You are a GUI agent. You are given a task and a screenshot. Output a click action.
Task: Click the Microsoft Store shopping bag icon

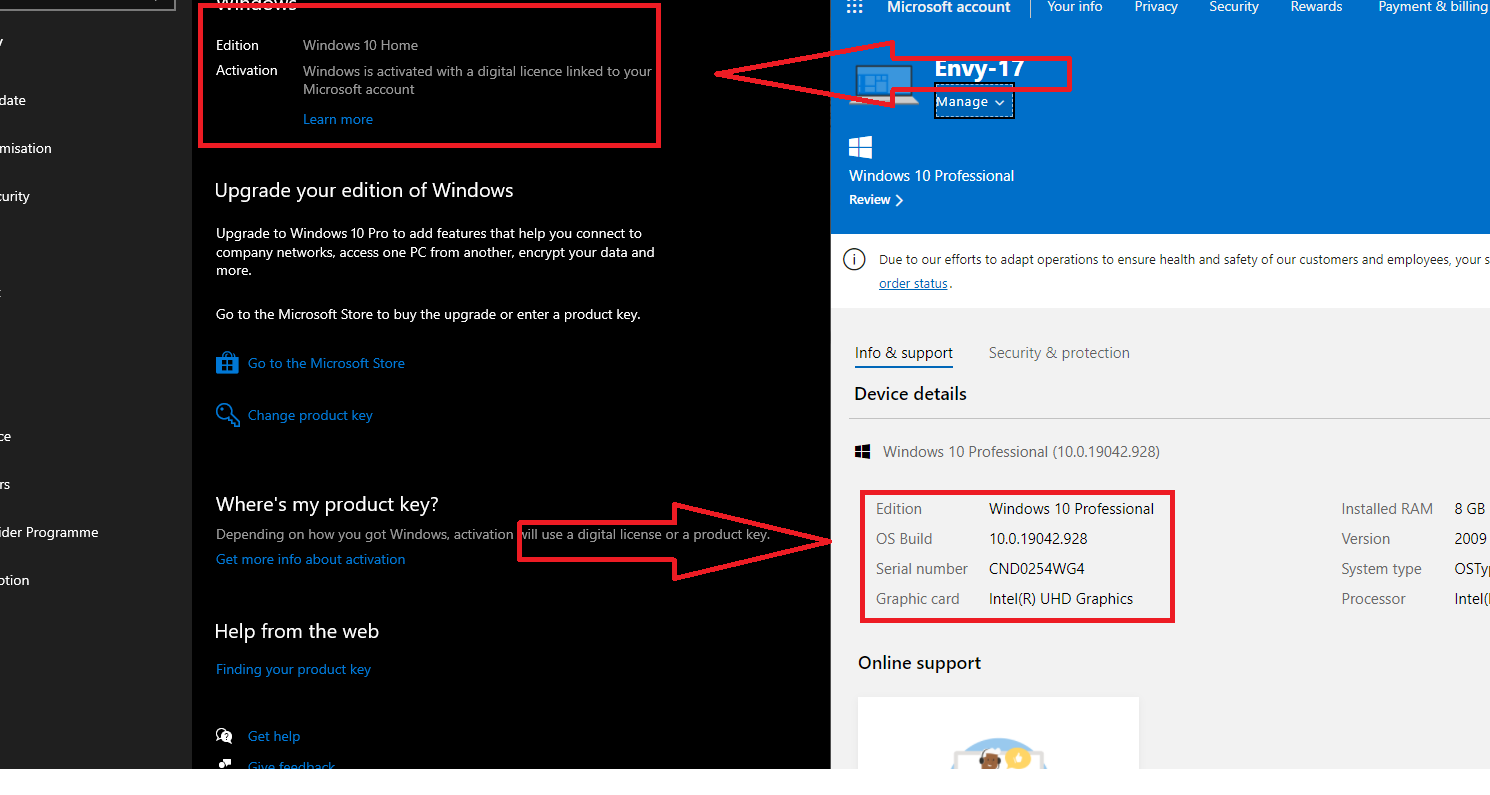coord(227,362)
